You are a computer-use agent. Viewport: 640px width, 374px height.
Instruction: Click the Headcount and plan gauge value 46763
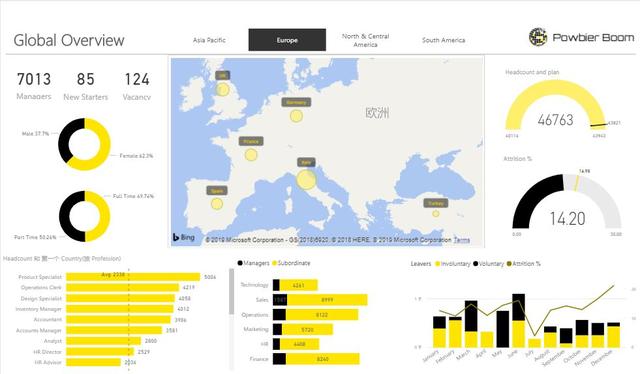(x=556, y=120)
